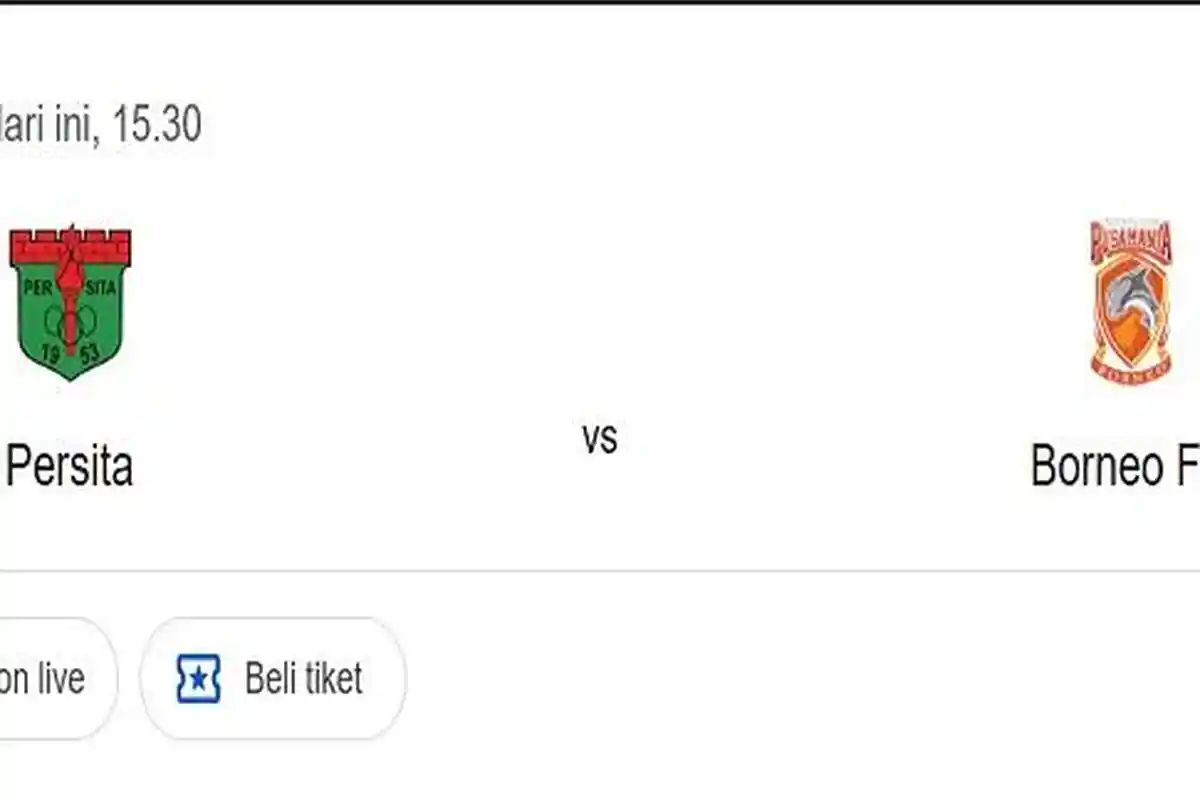Click the "tiket" label text
Image resolution: width=1200 pixels, height=800 pixels.
332,679
